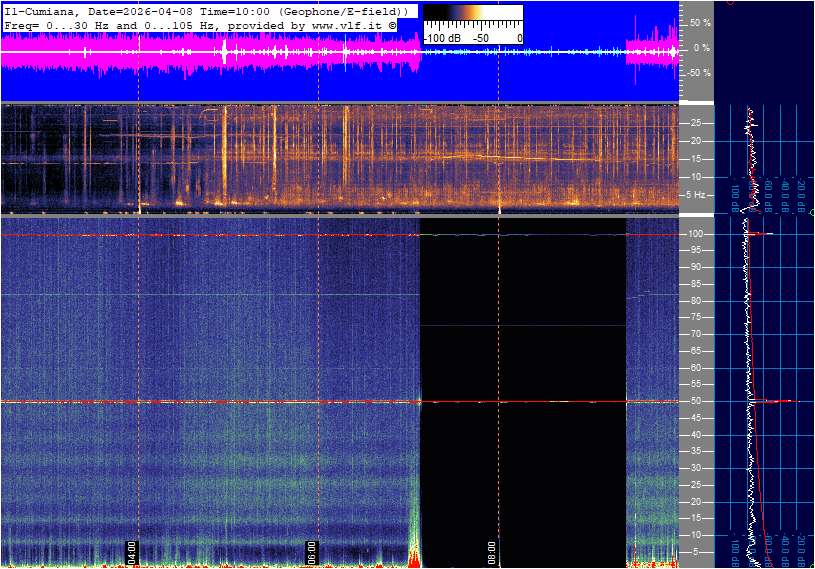
Task: Click the 50 Hz peak in spectrum graph
Action: [772, 401]
